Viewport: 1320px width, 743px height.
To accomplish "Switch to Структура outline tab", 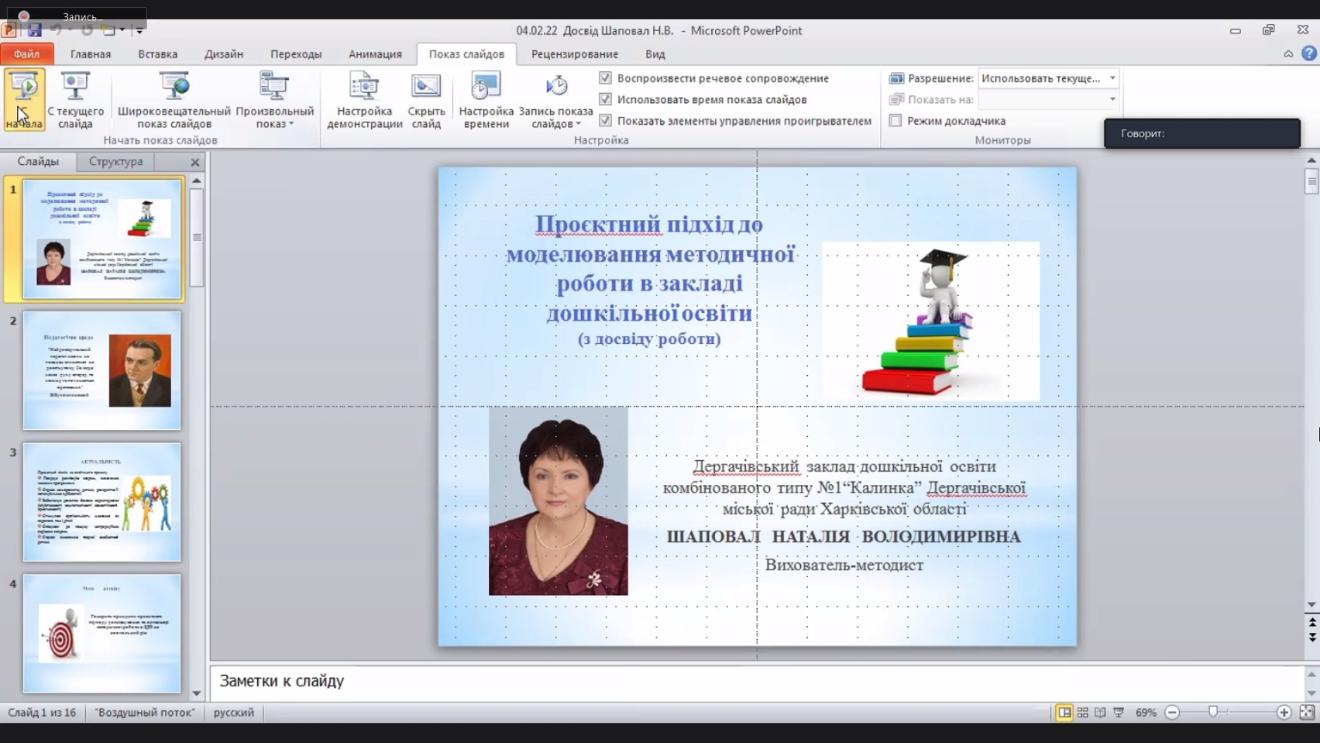I will (x=115, y=162).
